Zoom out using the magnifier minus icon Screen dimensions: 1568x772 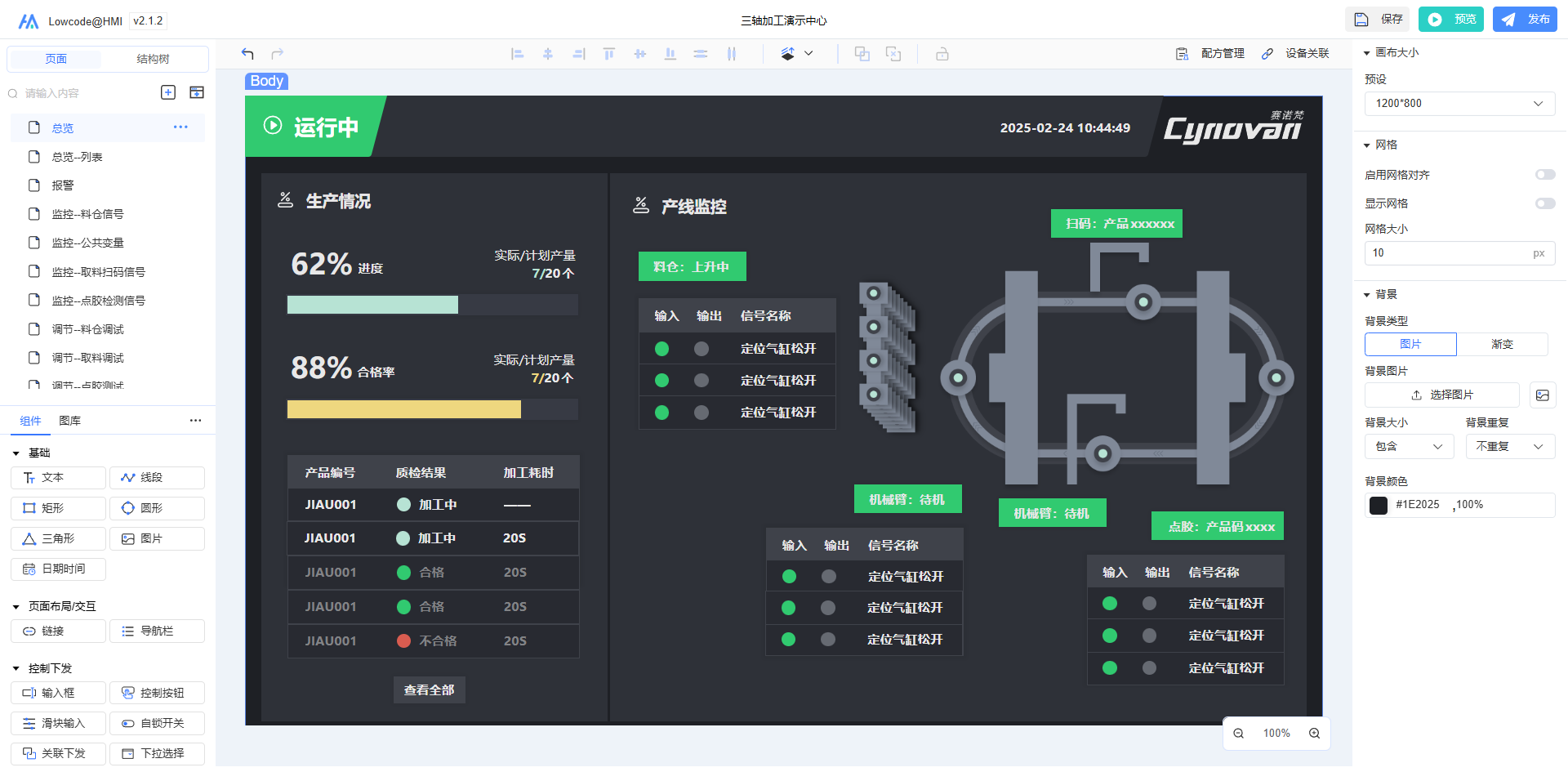[x=1238, y=734]
